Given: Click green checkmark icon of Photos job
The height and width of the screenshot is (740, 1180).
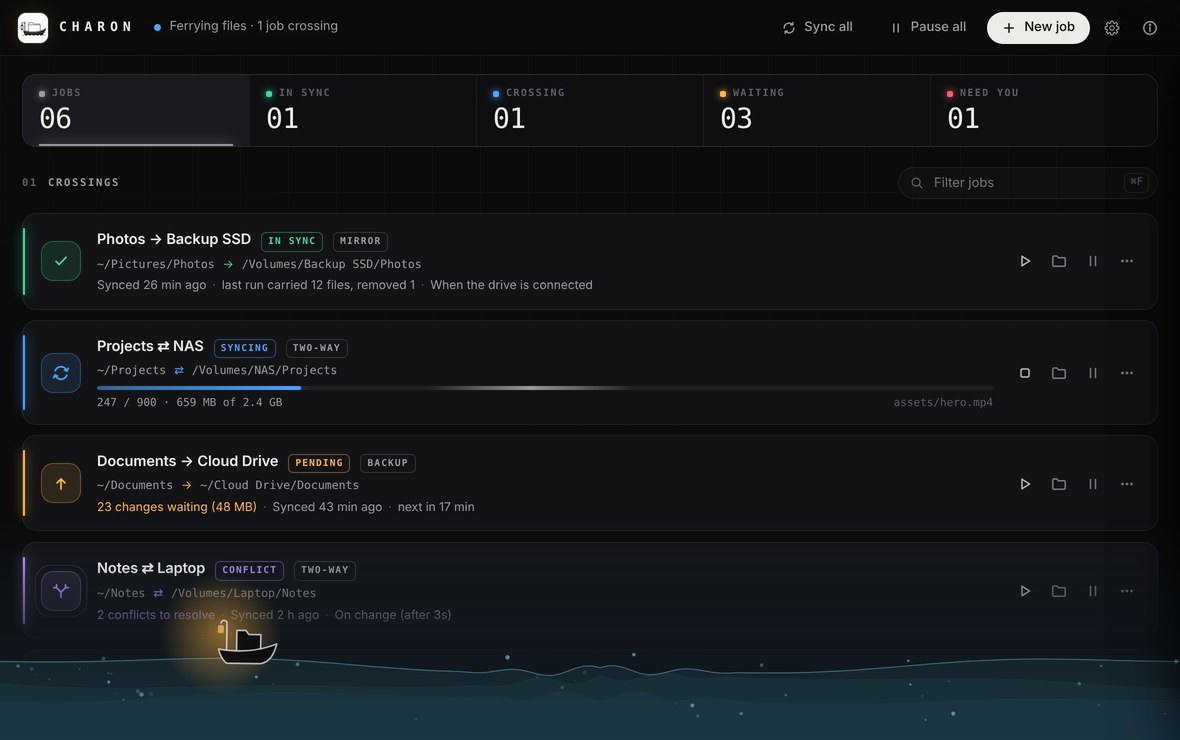Looking at the screenshot, I should pos(61,261).
